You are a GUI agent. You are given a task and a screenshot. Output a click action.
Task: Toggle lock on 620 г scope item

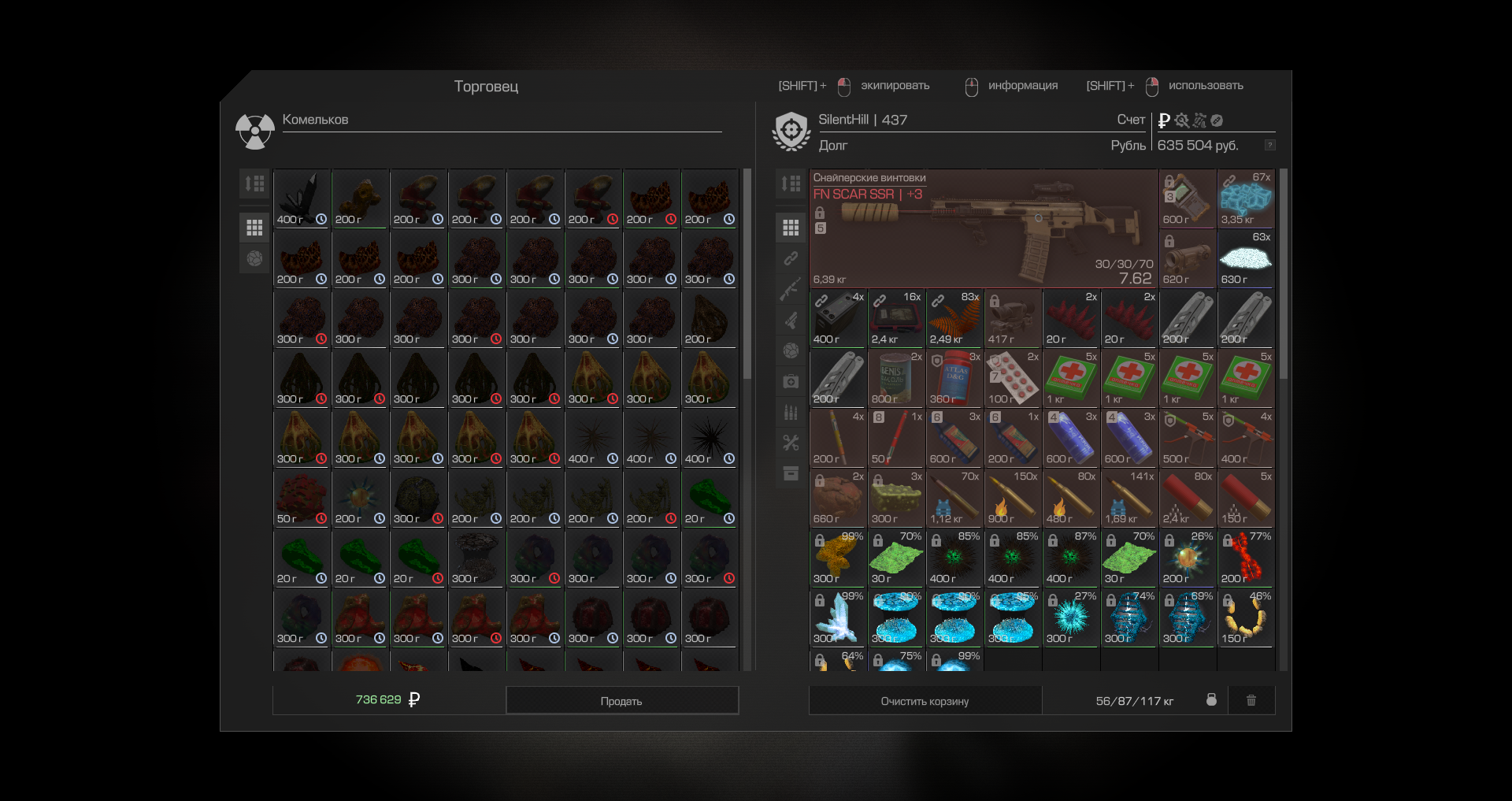click(1169, 241)
